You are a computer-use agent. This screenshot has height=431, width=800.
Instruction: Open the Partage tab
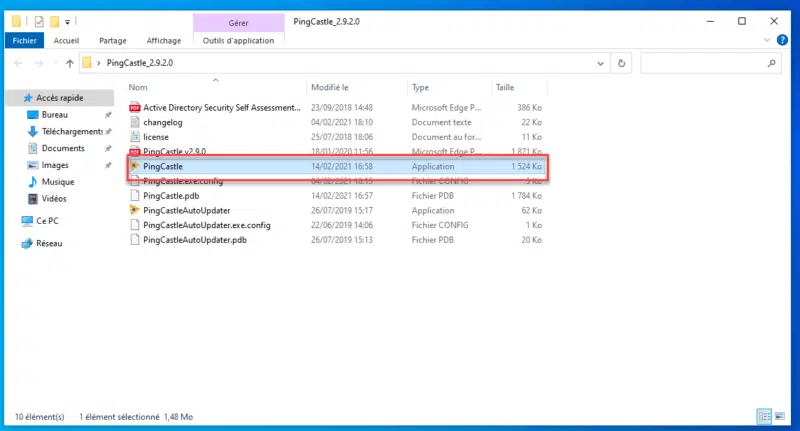(113, 40)
